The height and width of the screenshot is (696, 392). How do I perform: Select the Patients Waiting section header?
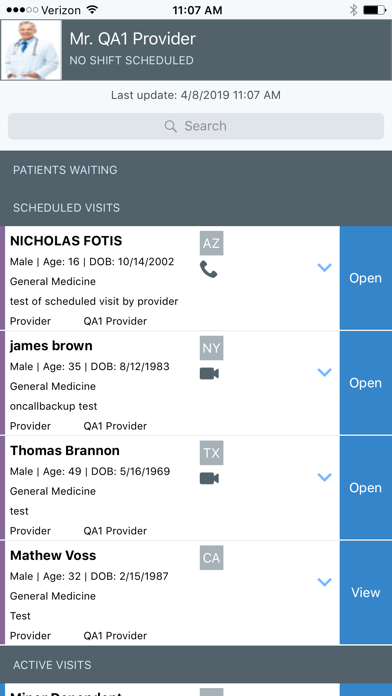pyautogui.click(x=196, y=170)
